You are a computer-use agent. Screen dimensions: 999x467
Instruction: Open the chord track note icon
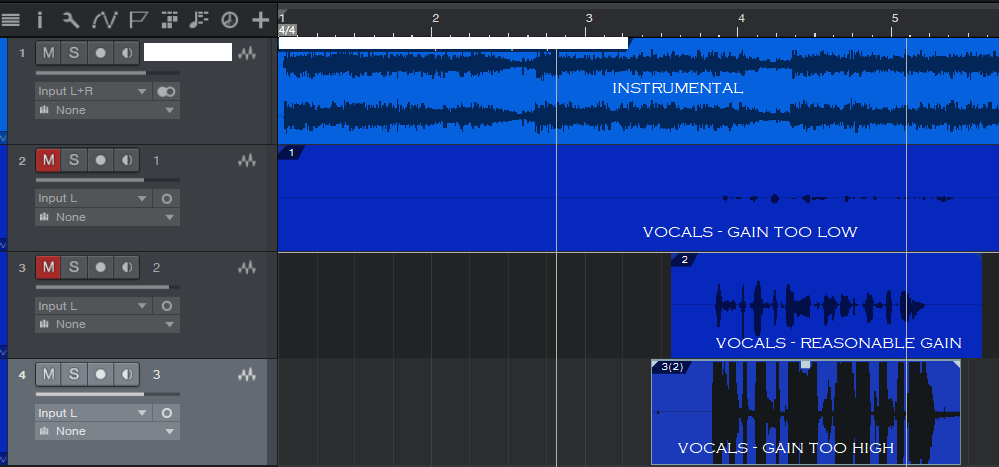point(199,20)
